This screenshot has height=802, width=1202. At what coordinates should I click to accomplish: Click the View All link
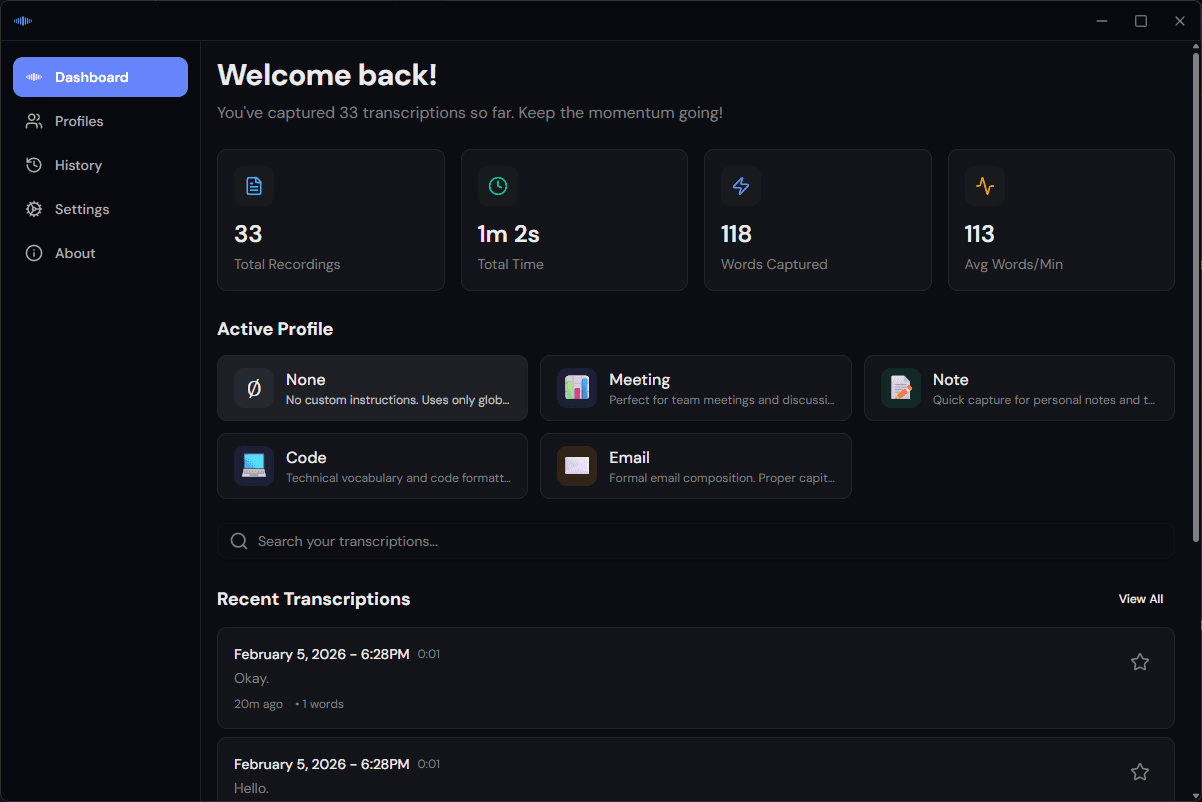pos(1141,598)
